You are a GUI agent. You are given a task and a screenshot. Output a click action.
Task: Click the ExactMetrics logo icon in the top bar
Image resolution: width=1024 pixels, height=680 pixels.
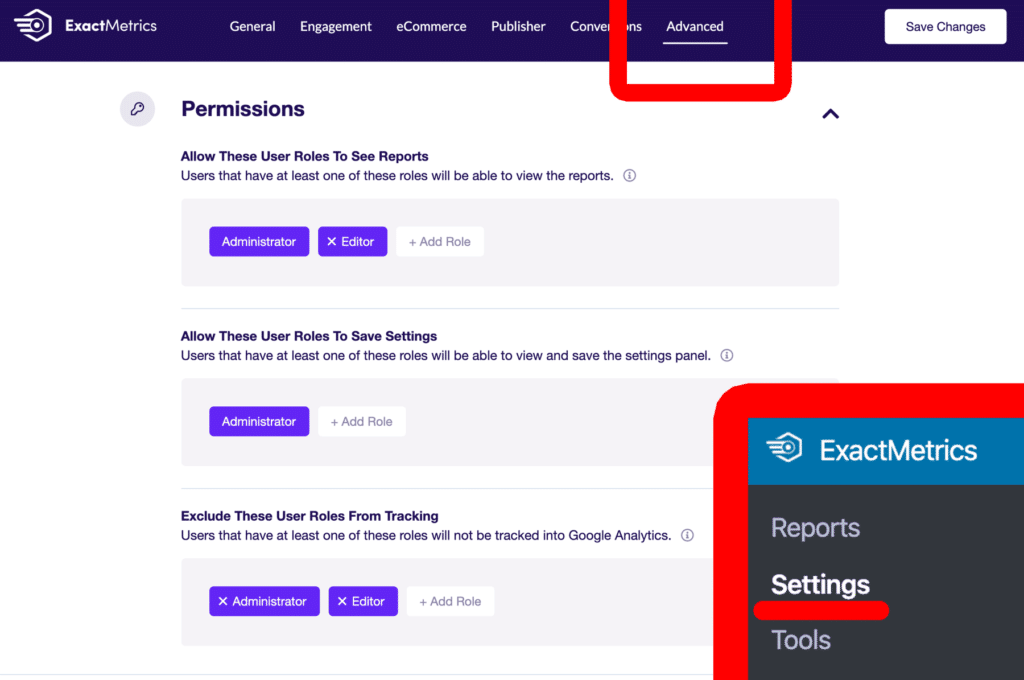(x=34, y=25)
